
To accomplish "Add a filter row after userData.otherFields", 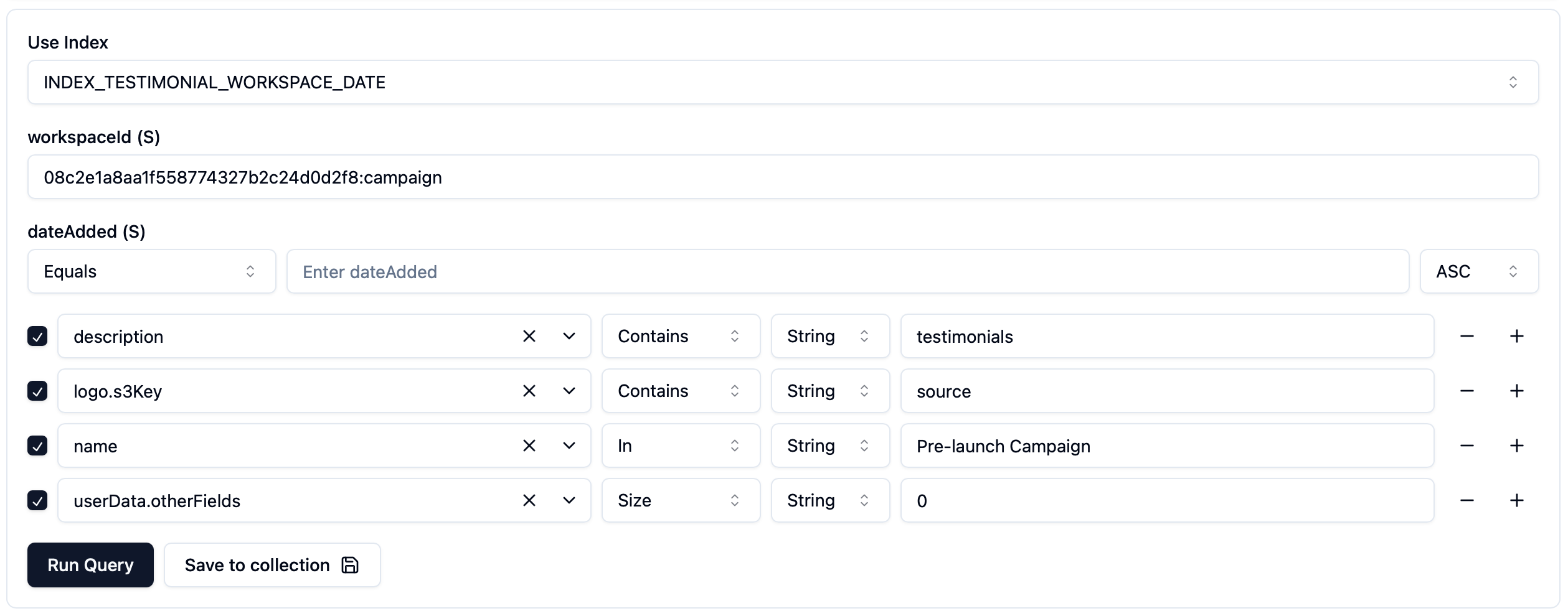I will [1517, 500].
